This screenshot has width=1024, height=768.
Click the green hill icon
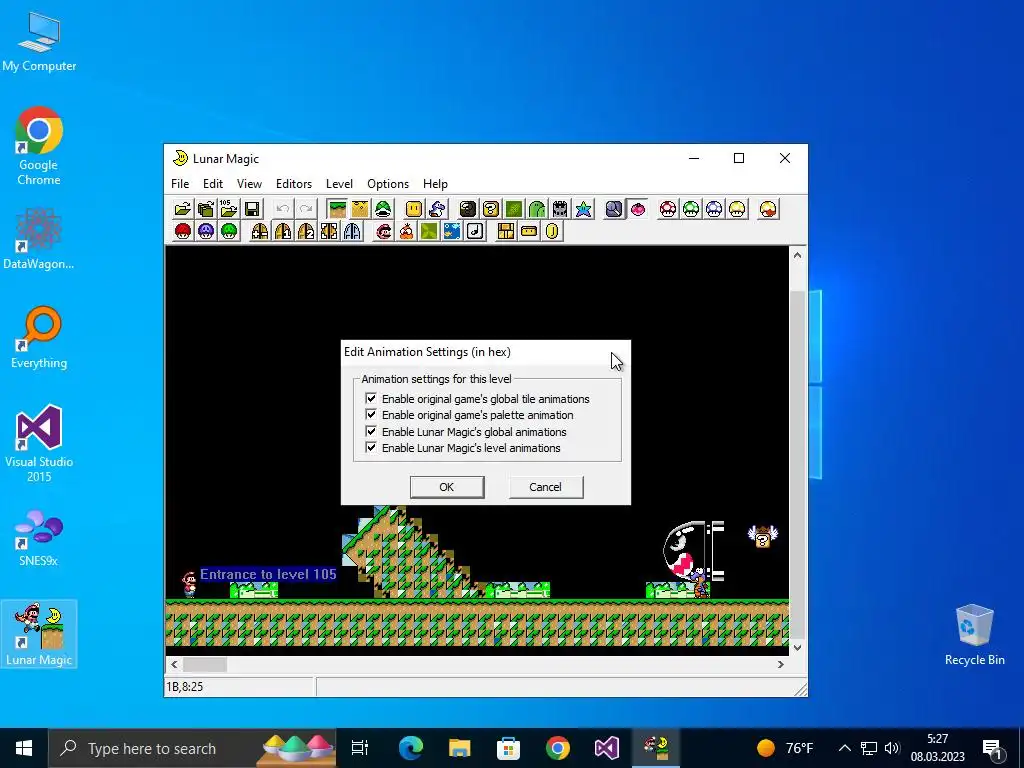tap(537, 209)
